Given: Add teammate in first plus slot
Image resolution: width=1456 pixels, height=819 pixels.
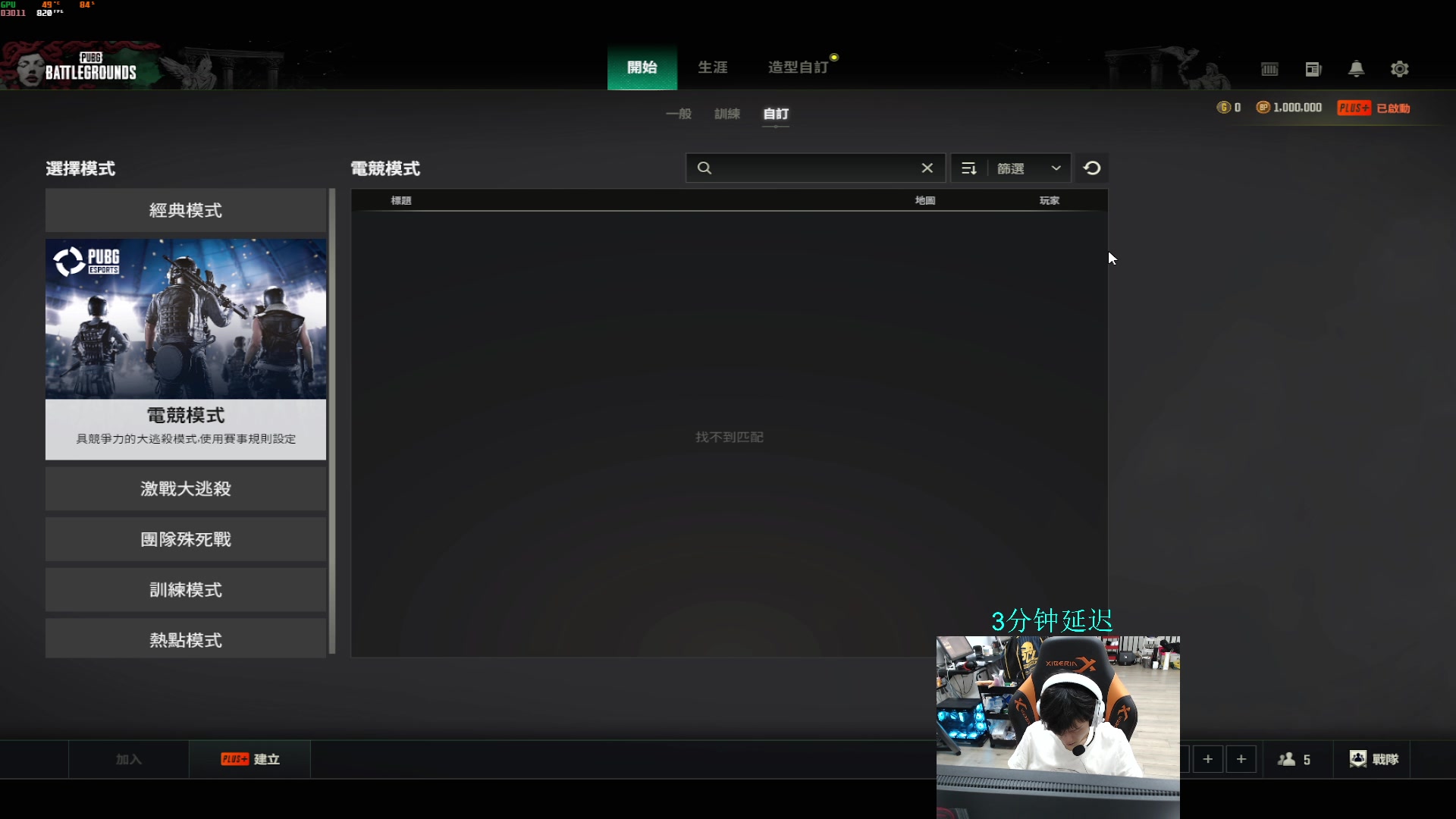Looking at the screenshot, I should pos(1208,759).
